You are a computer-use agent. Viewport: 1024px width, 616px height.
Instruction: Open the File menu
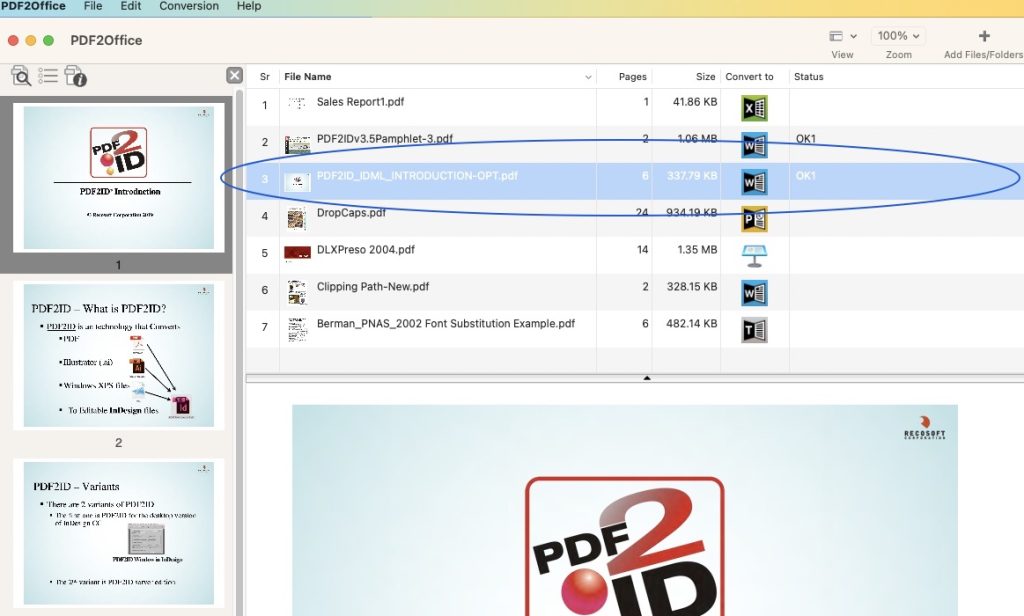93,6
